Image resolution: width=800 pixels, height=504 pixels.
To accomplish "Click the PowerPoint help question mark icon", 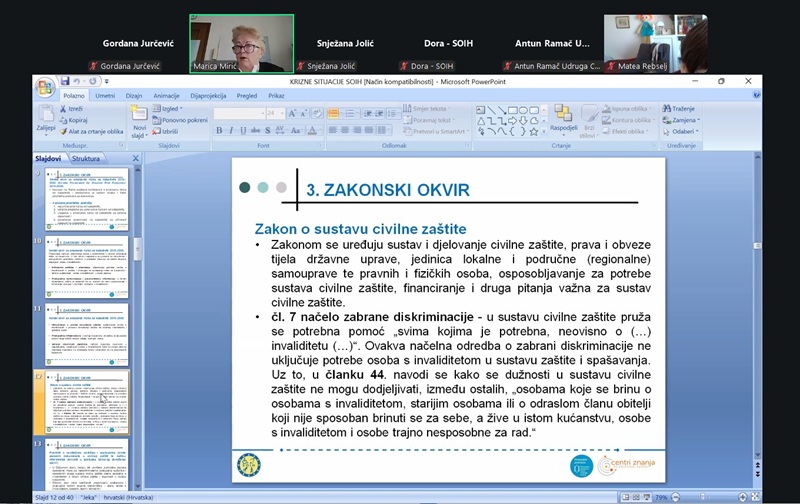I will pos(755,95).
